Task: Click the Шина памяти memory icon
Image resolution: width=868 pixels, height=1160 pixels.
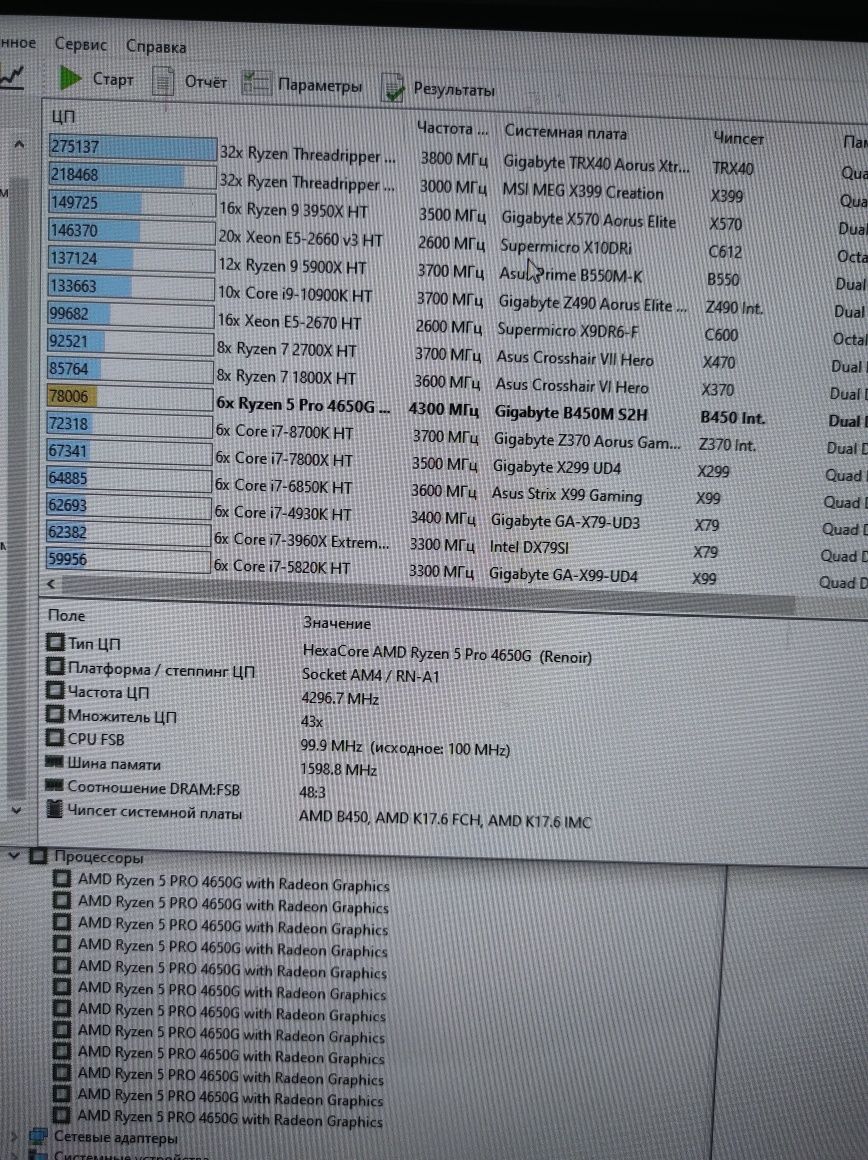Action: point(54,761)
